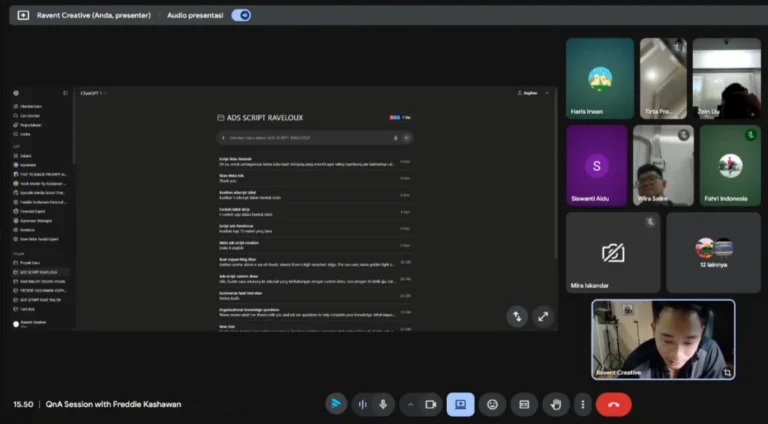The image size is (768, 424).
Task: Click the swap layout arrows on presentation
Action: click(517, 316)
